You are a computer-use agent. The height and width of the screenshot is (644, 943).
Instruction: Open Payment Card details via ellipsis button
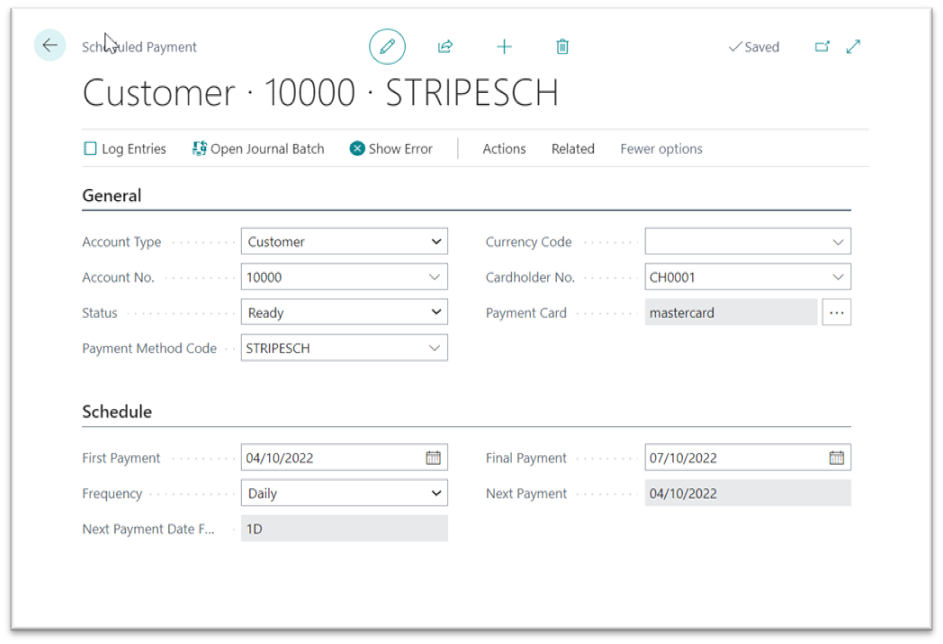[x=837, y=312]
